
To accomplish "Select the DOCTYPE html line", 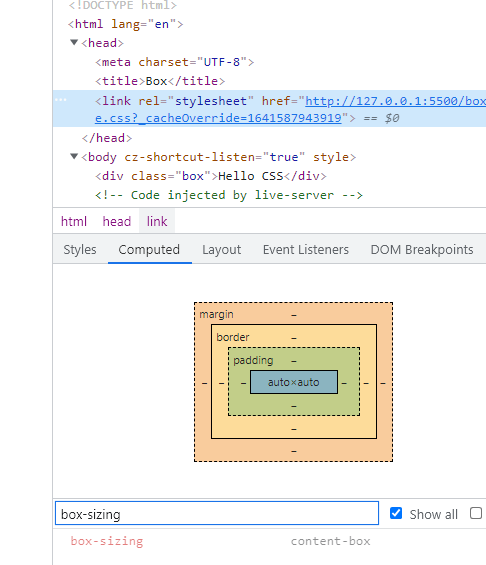I will click(x=122, y=5).
